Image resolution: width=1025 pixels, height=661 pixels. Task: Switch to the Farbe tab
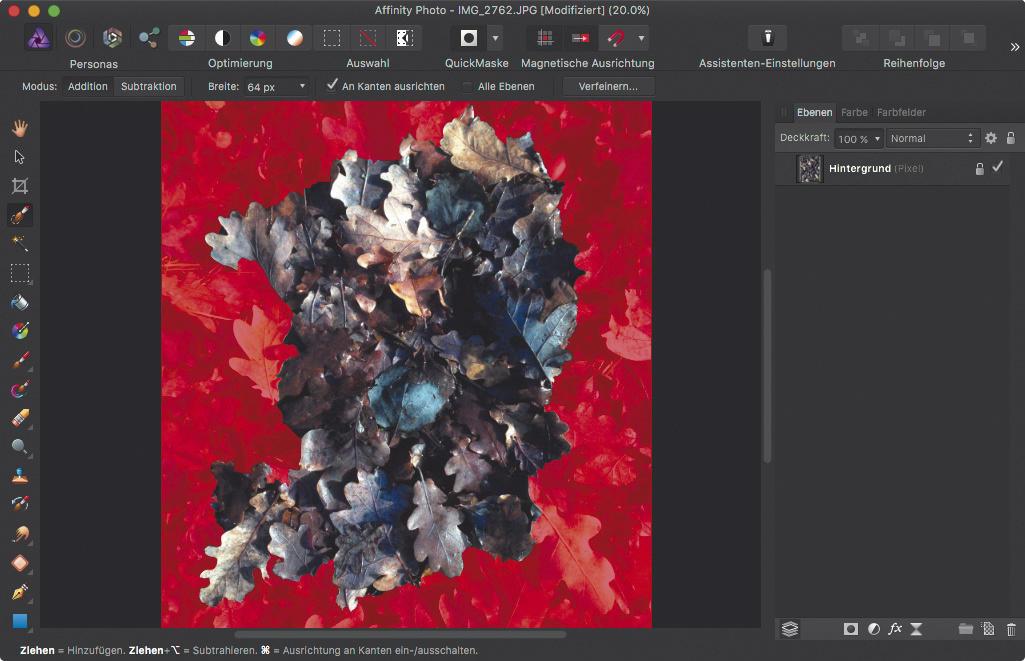coord(854,112)
